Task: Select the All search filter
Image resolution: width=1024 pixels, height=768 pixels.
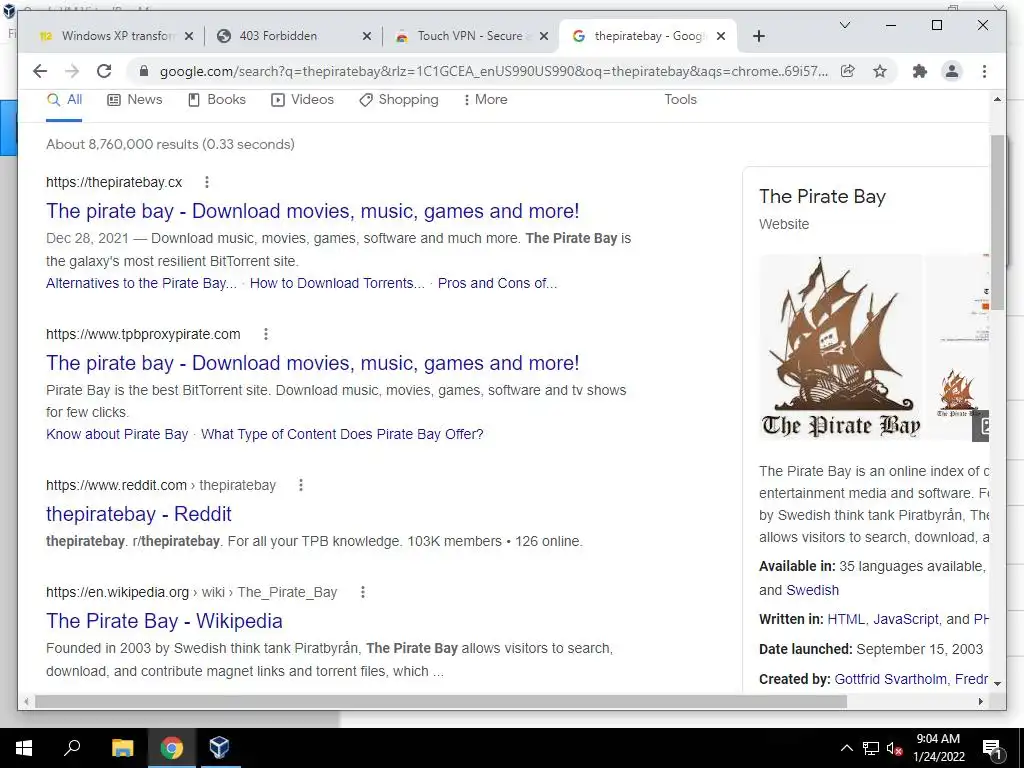Action: click(x=64, y=100)
